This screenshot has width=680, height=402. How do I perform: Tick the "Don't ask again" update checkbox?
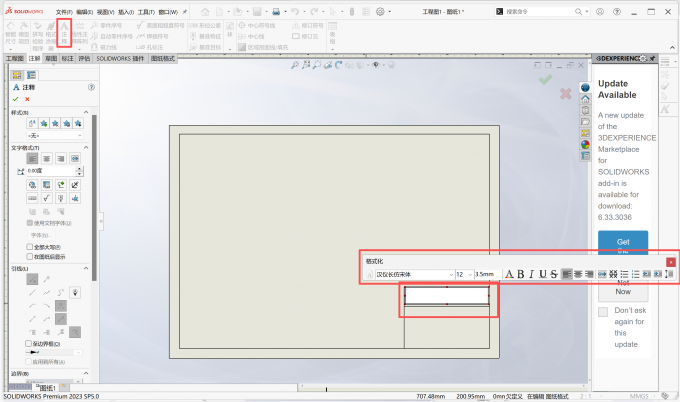pos(603,312)
